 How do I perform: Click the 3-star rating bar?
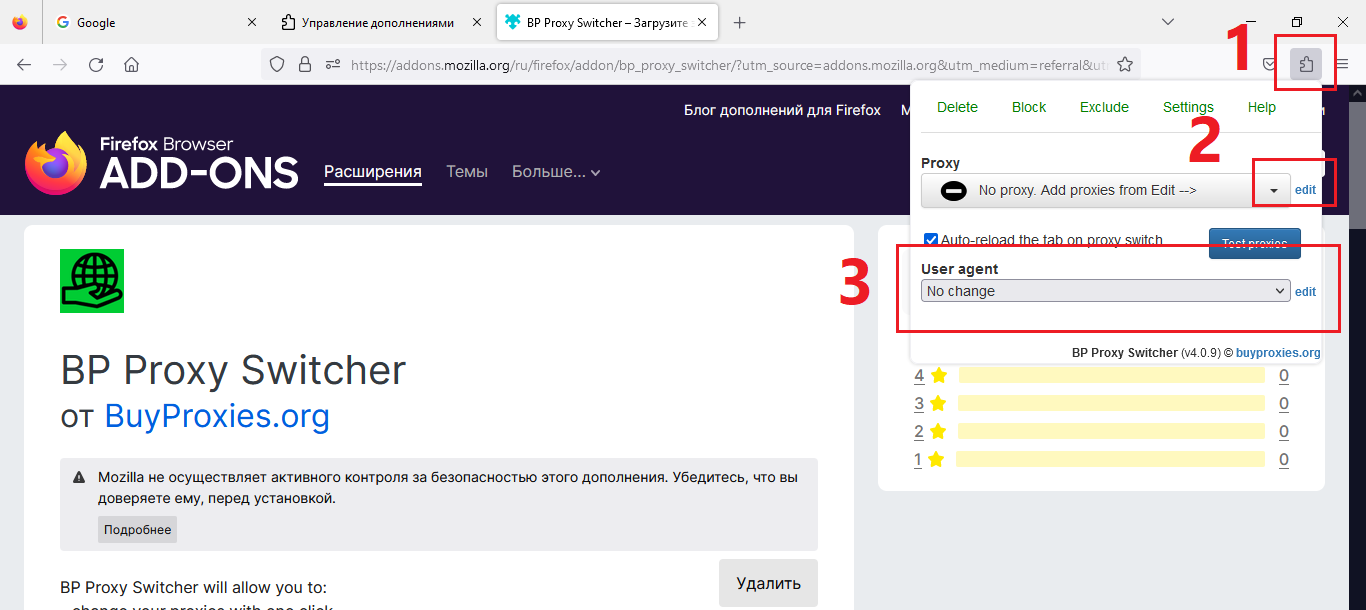[1110, 404]
